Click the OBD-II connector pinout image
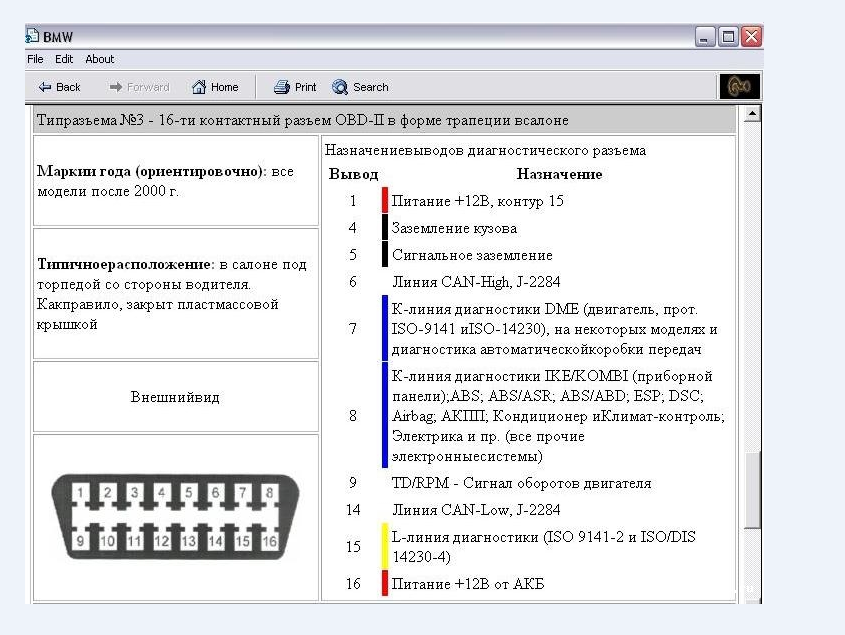Viewport: 845px width, 635px height. [x=175, y=516]
